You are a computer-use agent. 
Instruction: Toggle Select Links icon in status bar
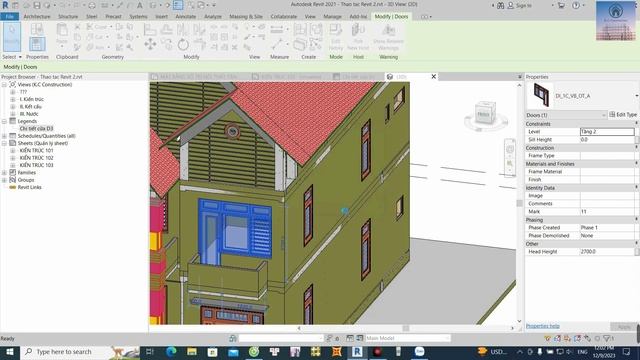548,338
